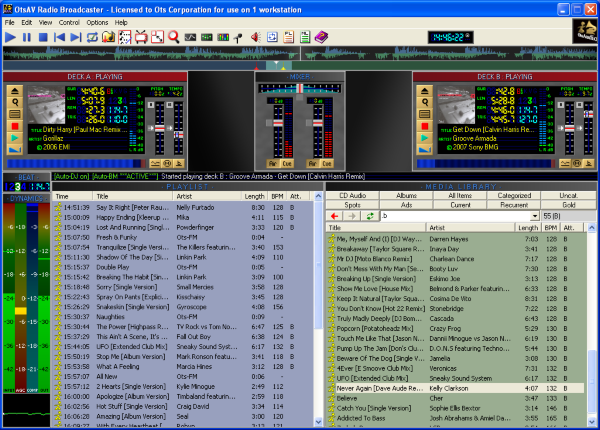Image resolution: width=600 pixels, height=430 pixels.
Task: Click the Stop button in toolbar
Action: (43, 37)
